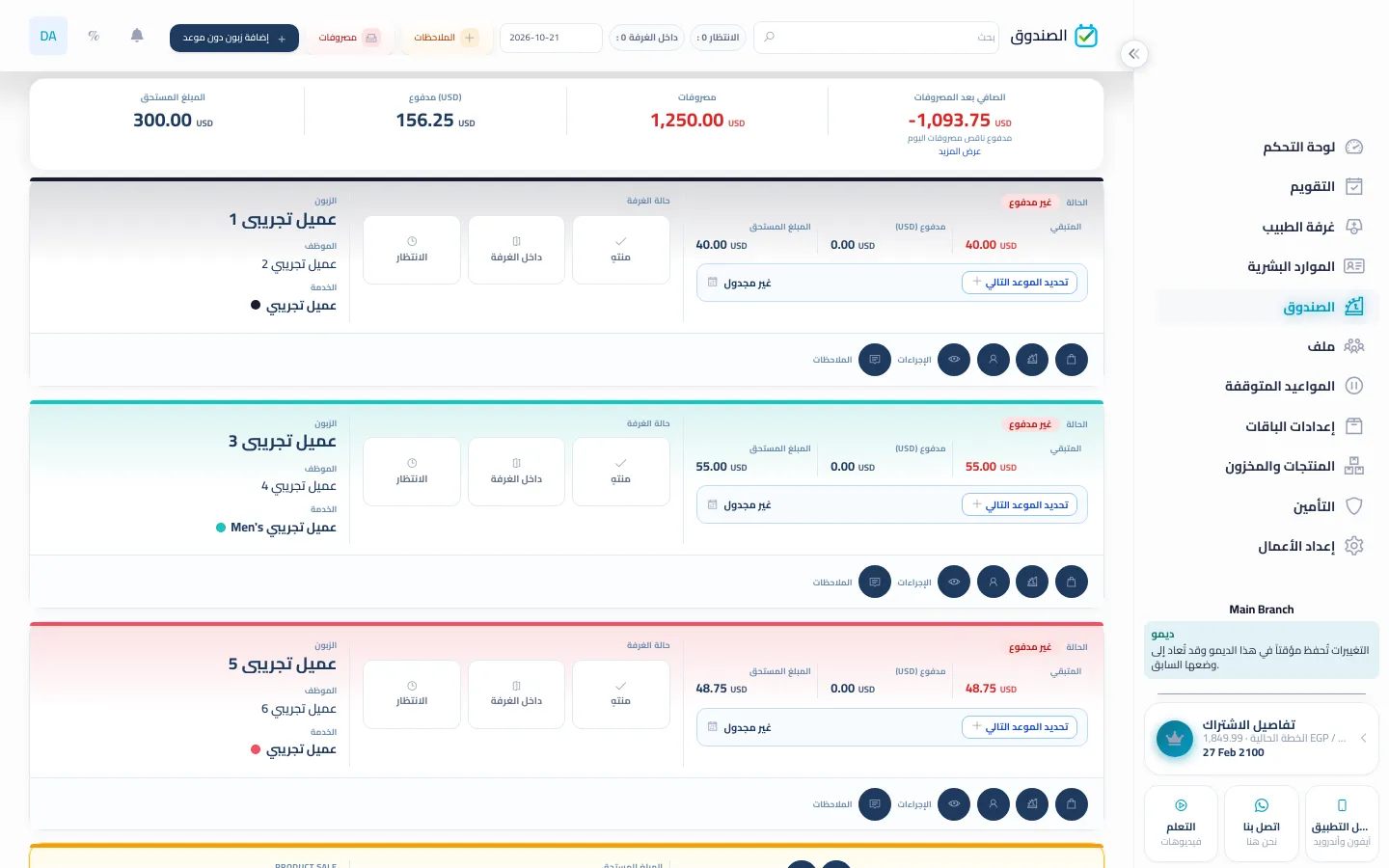Open المنتجات والمخزون in the sidebar

(1267, 466)
